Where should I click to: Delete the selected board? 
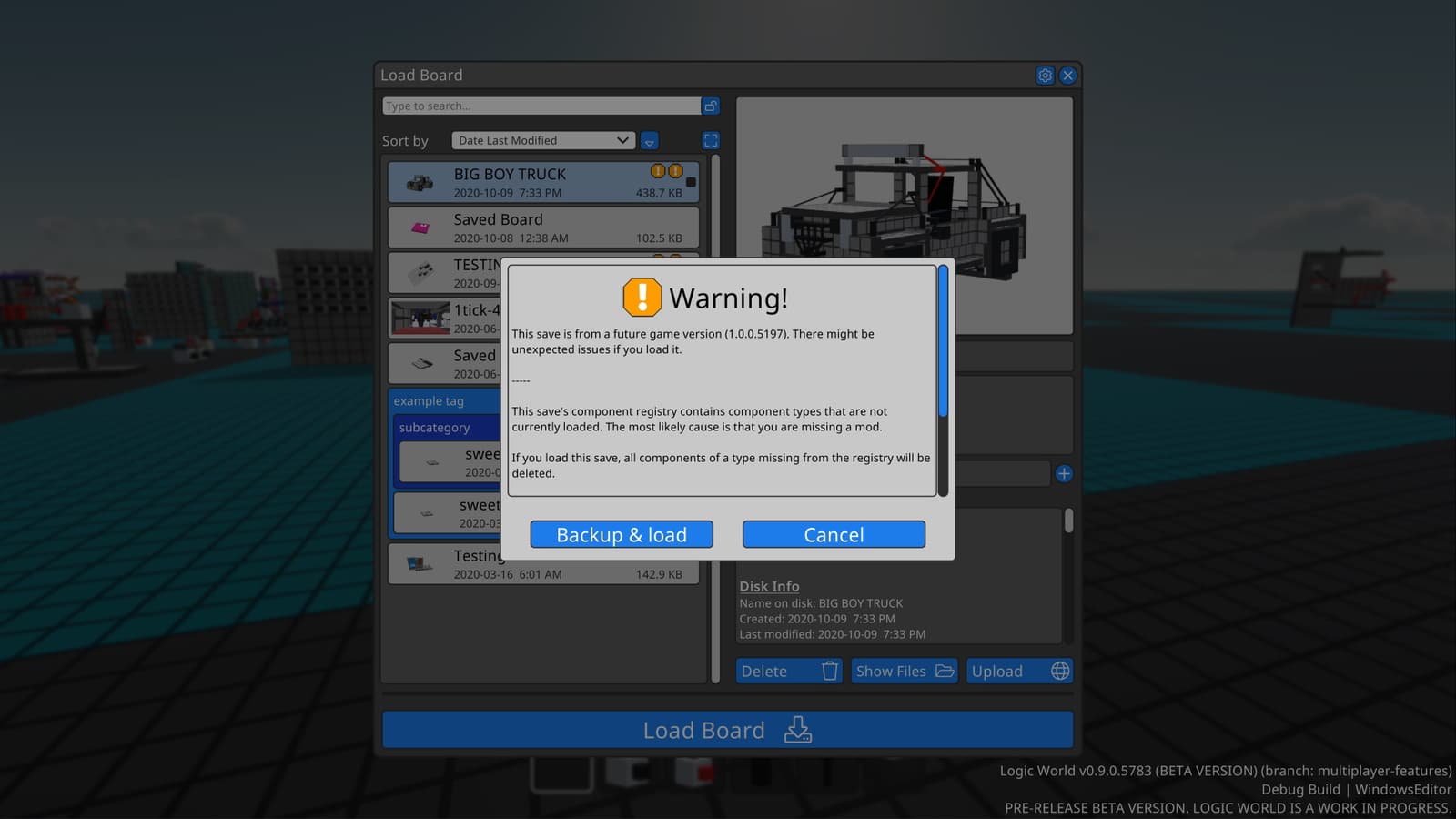click(x=789, y=672)
